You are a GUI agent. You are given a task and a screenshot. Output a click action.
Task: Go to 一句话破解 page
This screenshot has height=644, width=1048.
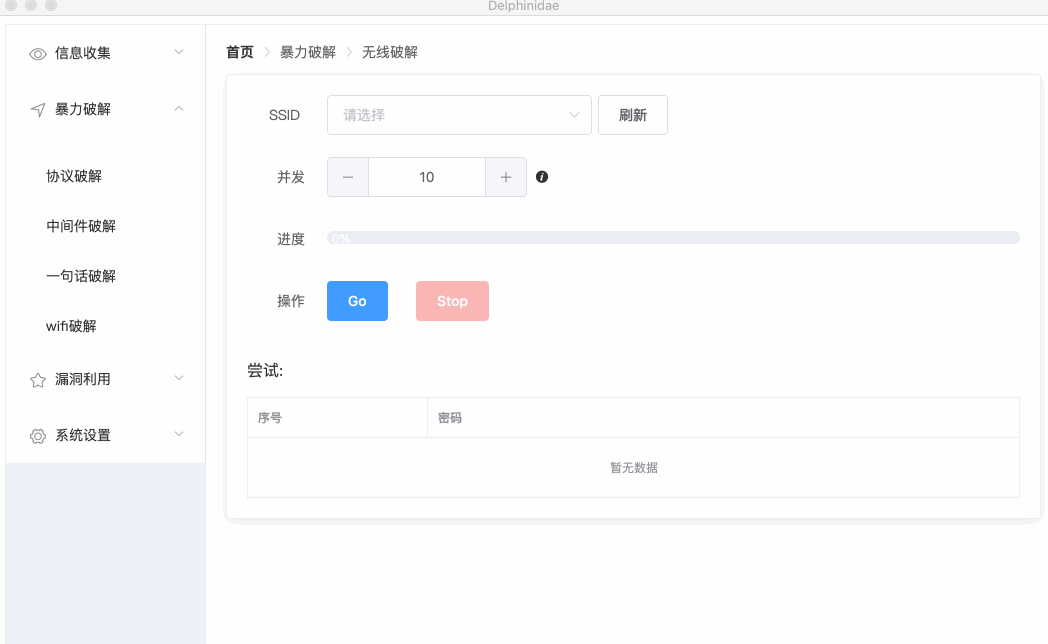81,276
